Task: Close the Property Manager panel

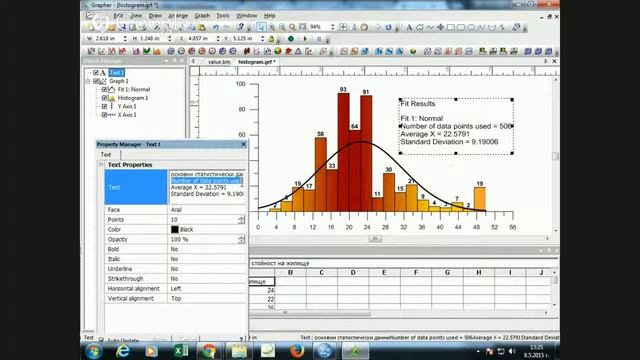Action: coord(243,144)
